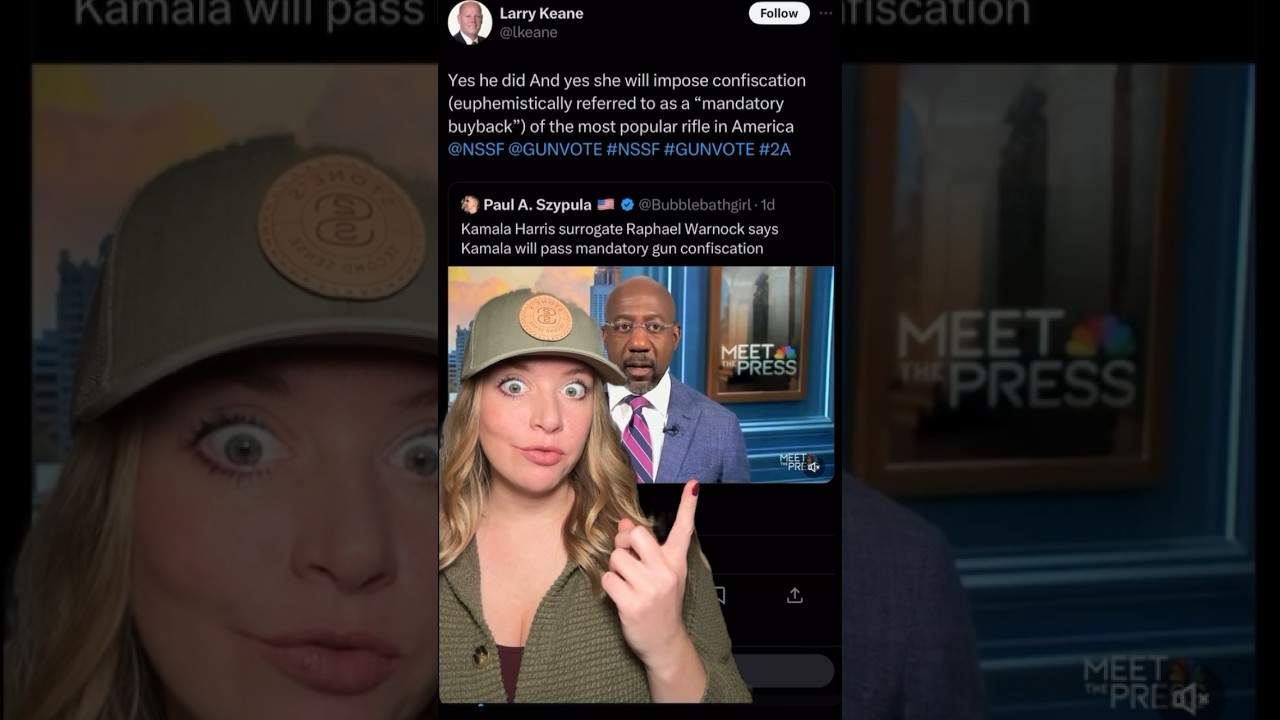Open the Paul A. Szypula quoted name
The width and height of the screenshot is (1280, 720).
537,204
